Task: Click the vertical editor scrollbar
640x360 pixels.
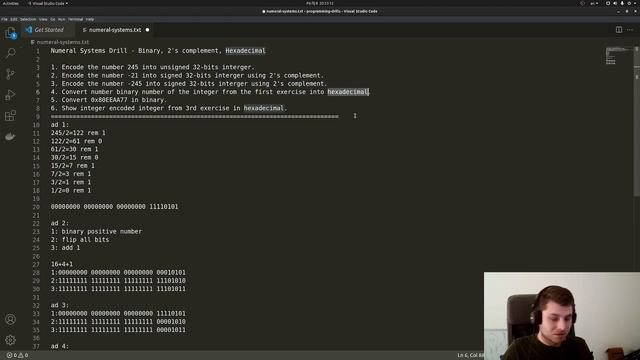Action: coord(637,122)
